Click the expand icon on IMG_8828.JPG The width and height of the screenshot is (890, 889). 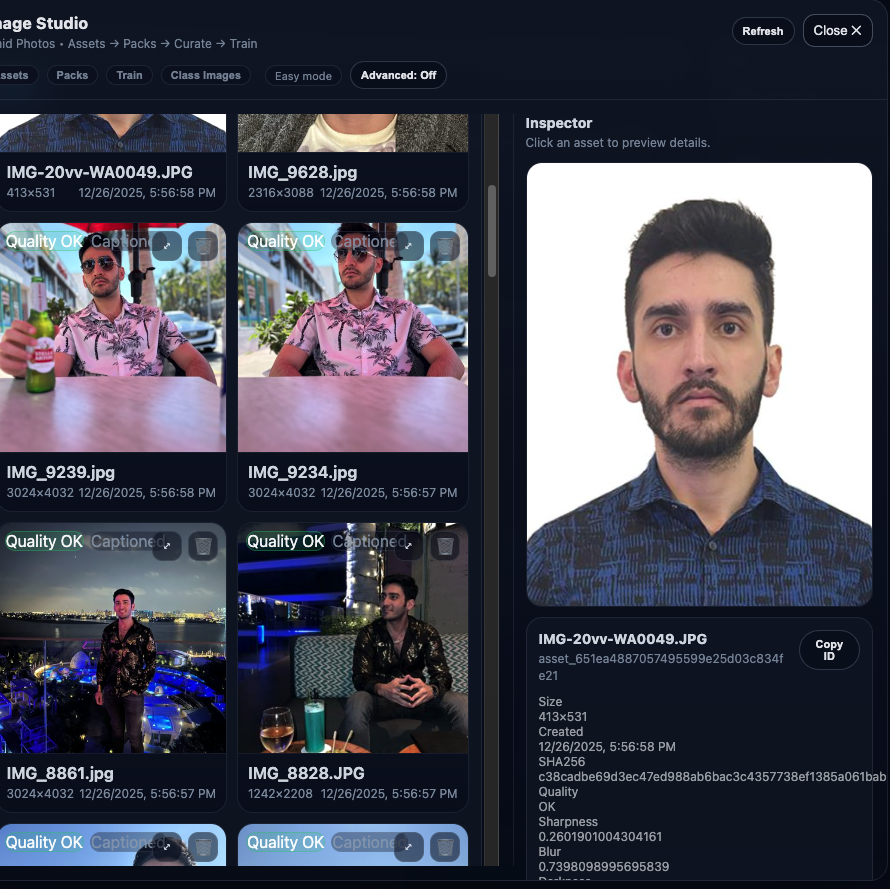(408, 545)
